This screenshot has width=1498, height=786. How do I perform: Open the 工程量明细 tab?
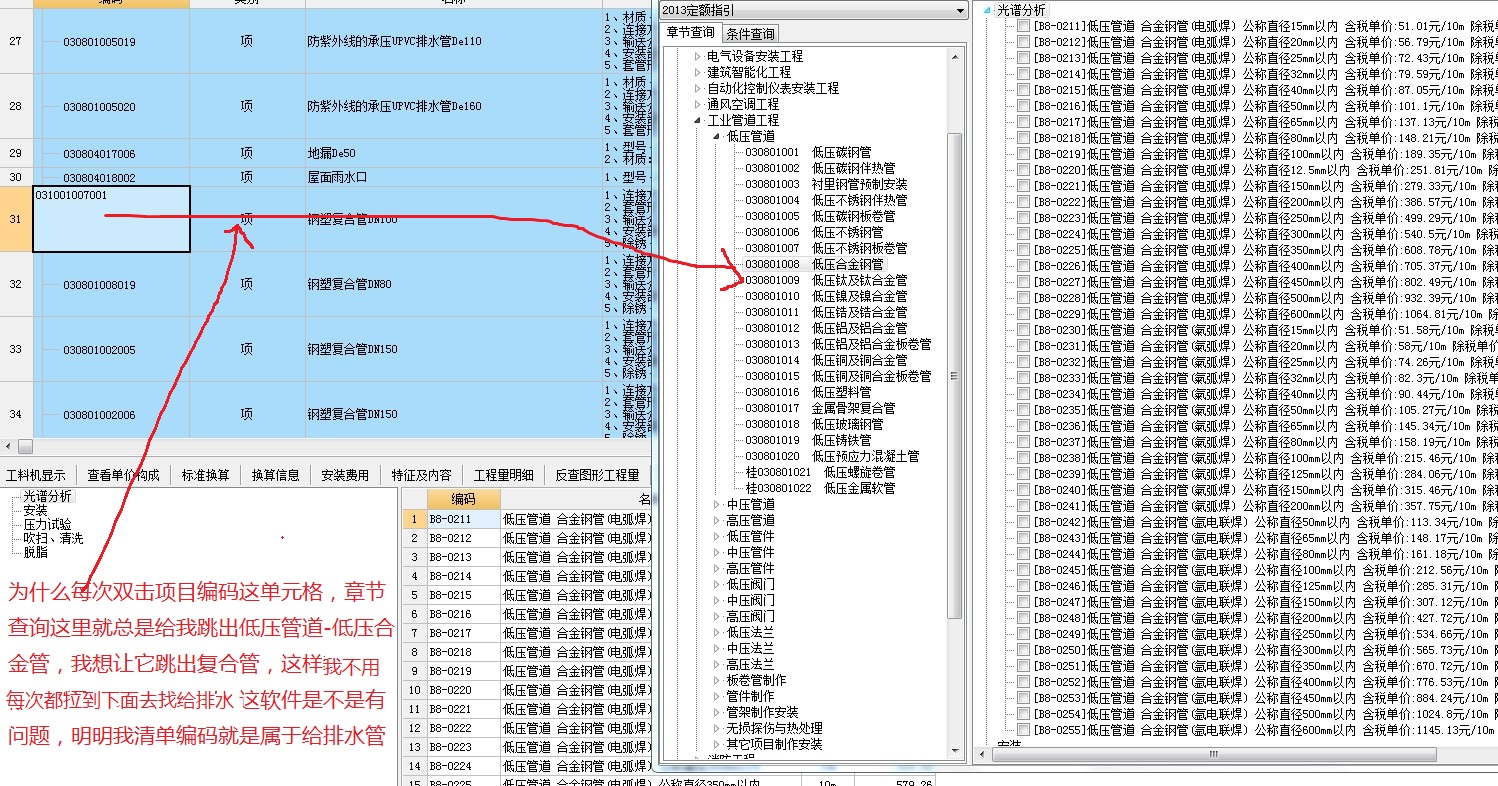point(504,475)
